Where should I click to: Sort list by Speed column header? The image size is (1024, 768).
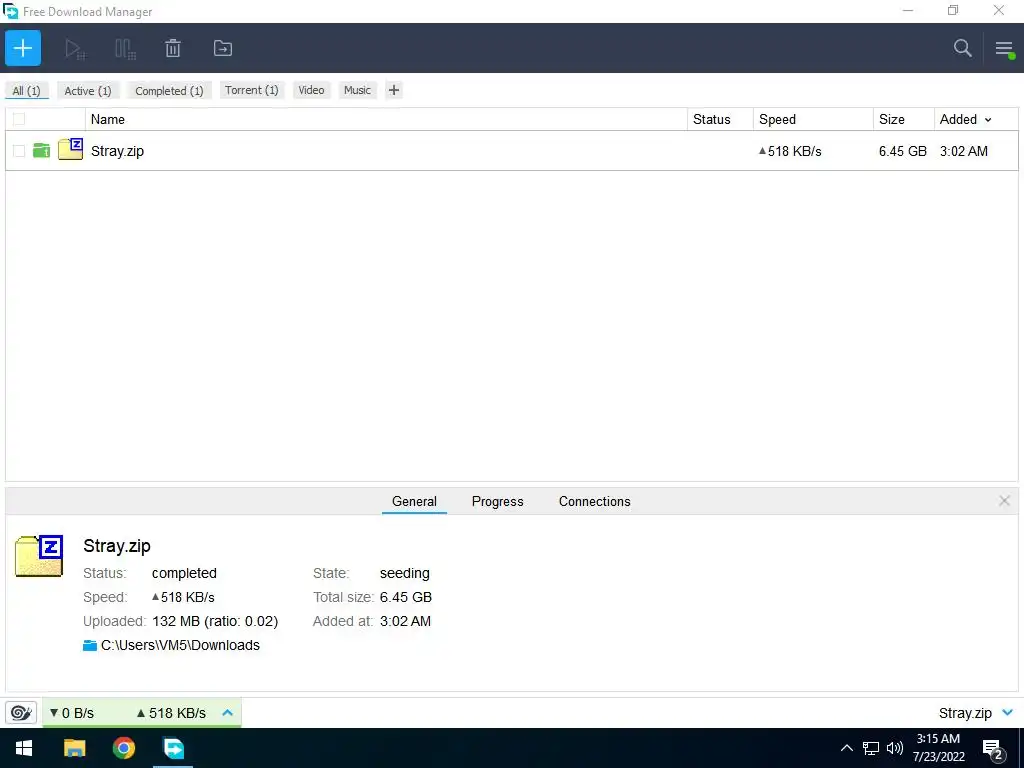point(813,120)
